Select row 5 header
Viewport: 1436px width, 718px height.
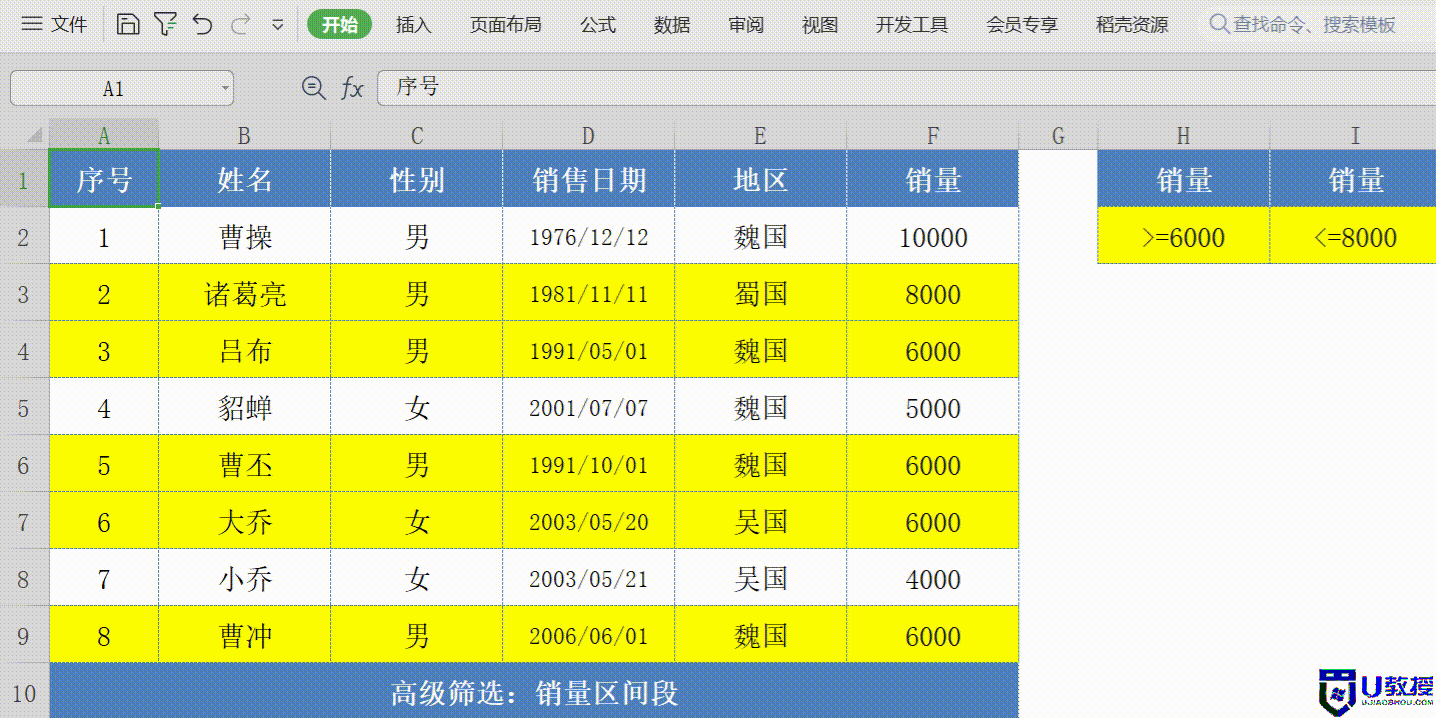pos(24,408)
